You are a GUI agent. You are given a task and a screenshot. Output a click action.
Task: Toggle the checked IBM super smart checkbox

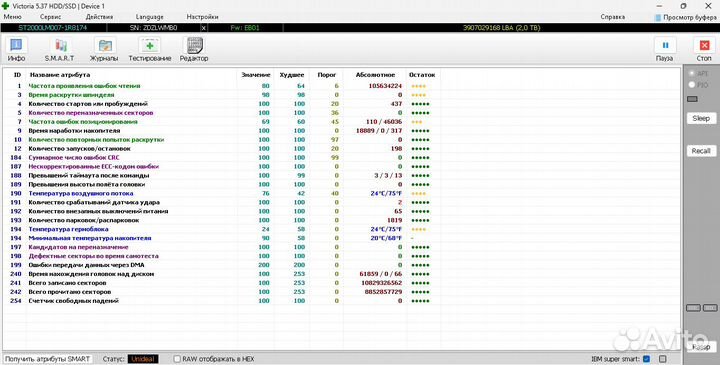(647, 359)
